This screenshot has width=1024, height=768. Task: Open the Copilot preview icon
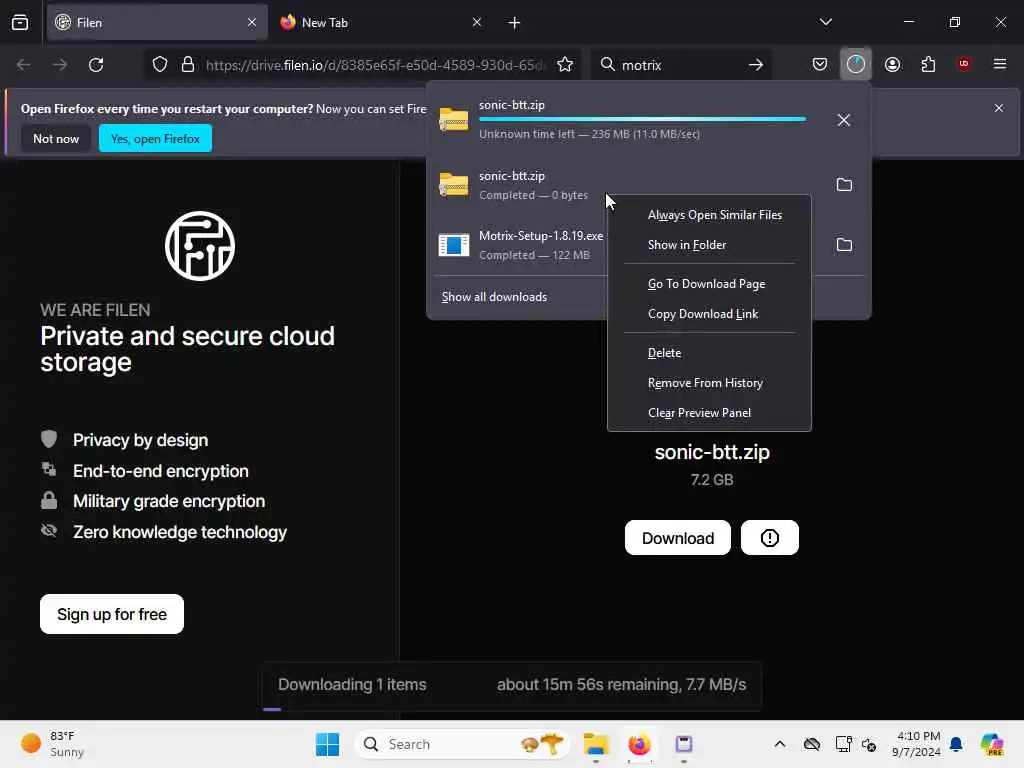pos(993,744)
